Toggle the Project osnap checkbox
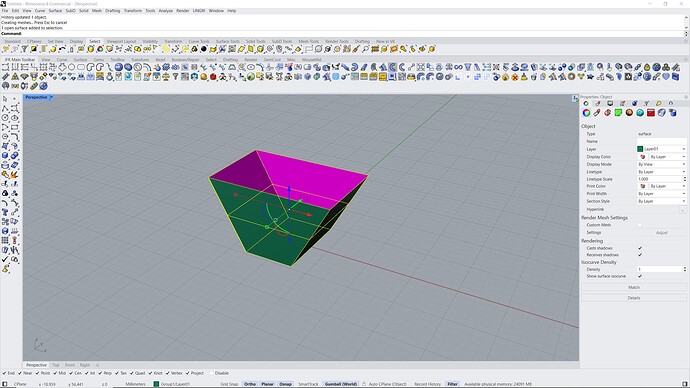 pyautogui.click(x=187, y=373)
